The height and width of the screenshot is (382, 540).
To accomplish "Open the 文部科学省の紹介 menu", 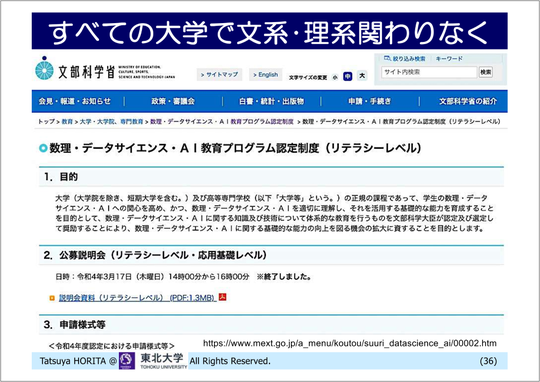I will click(468, 101).
